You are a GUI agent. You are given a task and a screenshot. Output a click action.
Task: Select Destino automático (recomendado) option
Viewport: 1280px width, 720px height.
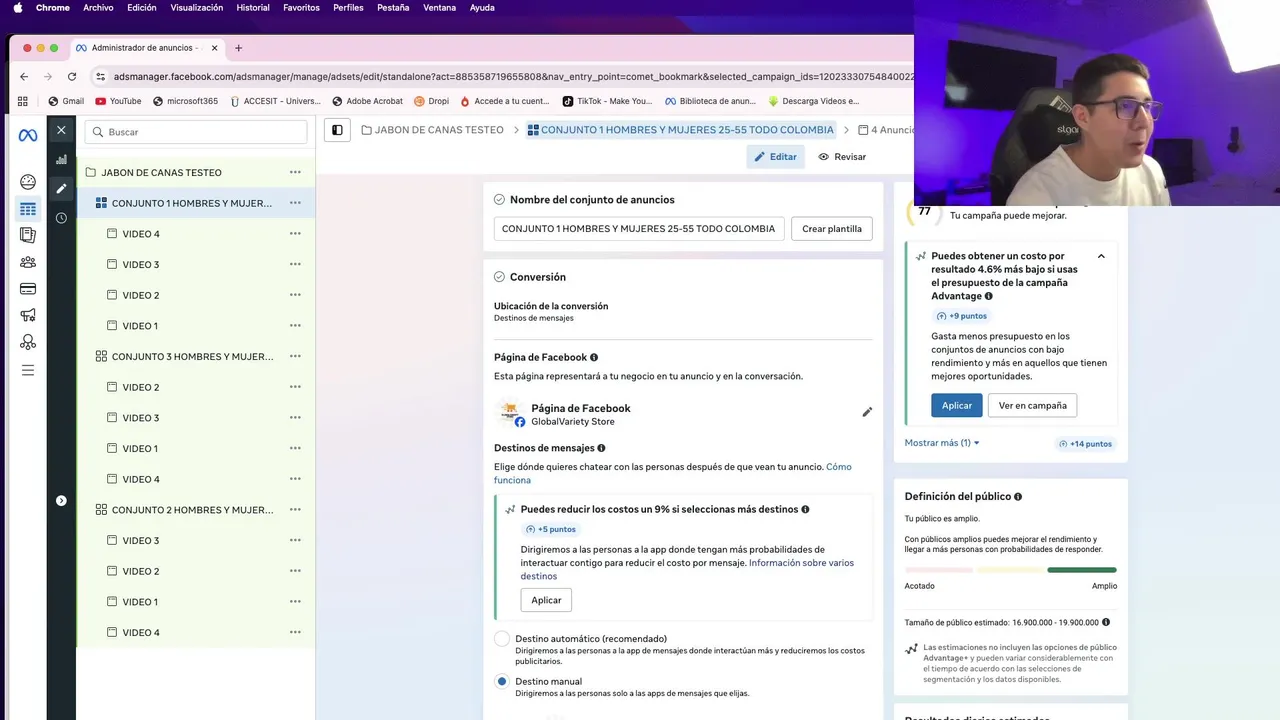502,639
